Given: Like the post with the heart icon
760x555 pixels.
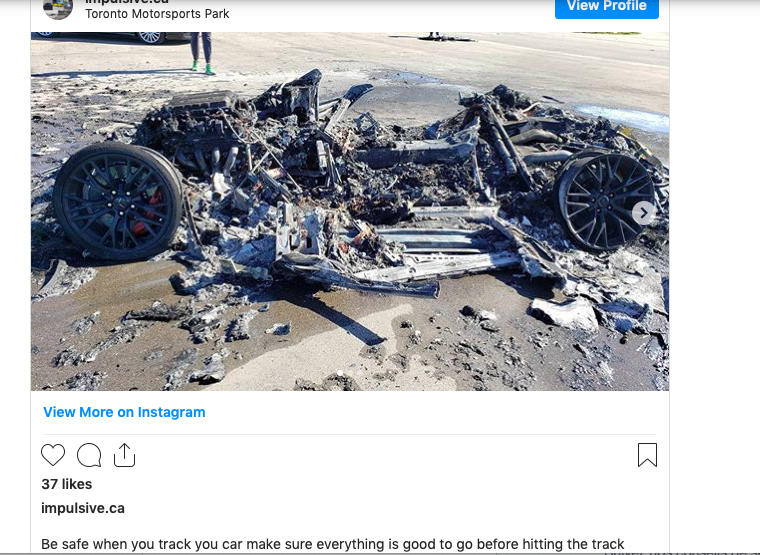Looking at the screenshot, I should point(53,455).
